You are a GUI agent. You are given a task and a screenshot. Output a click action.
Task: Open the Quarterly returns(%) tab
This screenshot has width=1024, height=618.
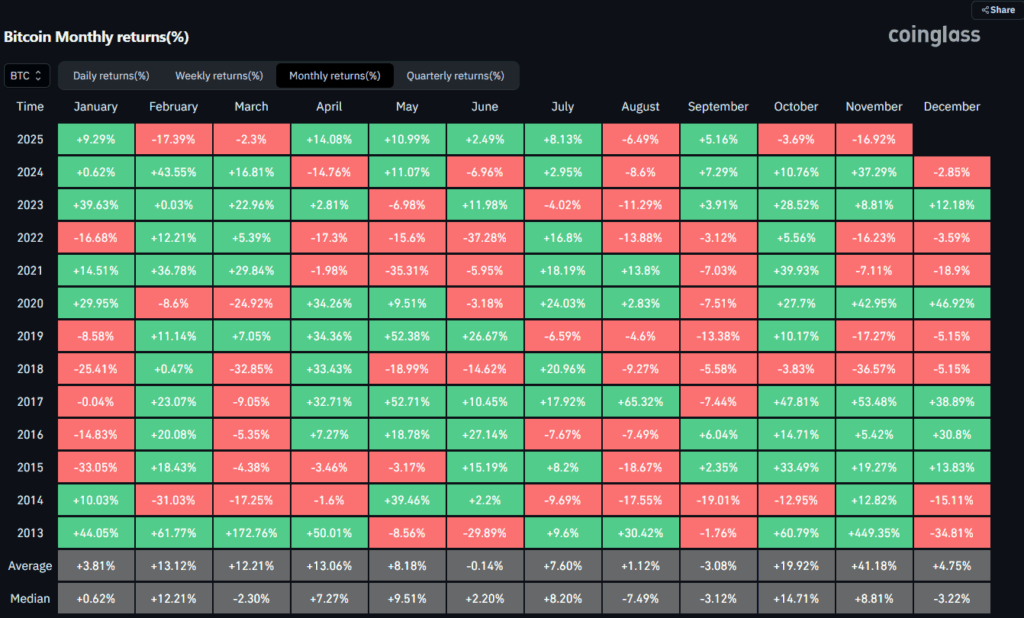pyautogui.click(x=455, y=76)
